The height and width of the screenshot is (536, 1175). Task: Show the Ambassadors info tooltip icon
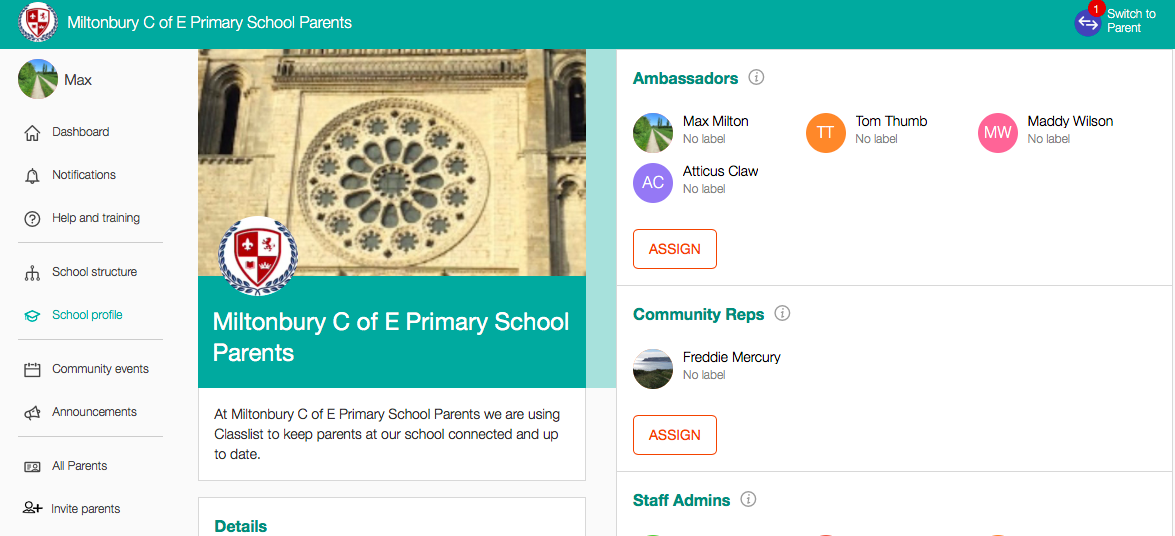point(756,77)
